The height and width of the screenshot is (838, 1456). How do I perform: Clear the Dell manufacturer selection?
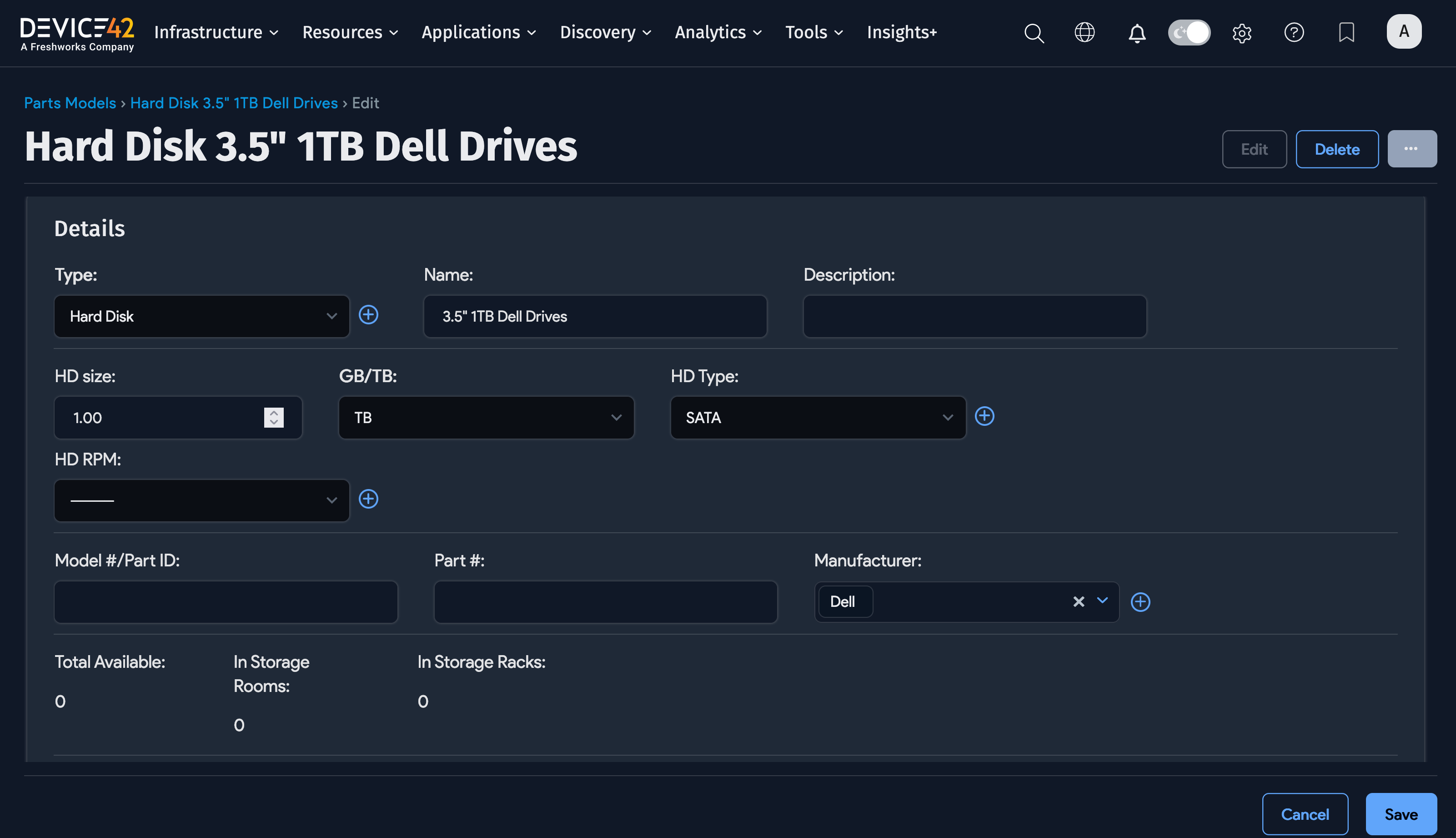point(1078,601)
